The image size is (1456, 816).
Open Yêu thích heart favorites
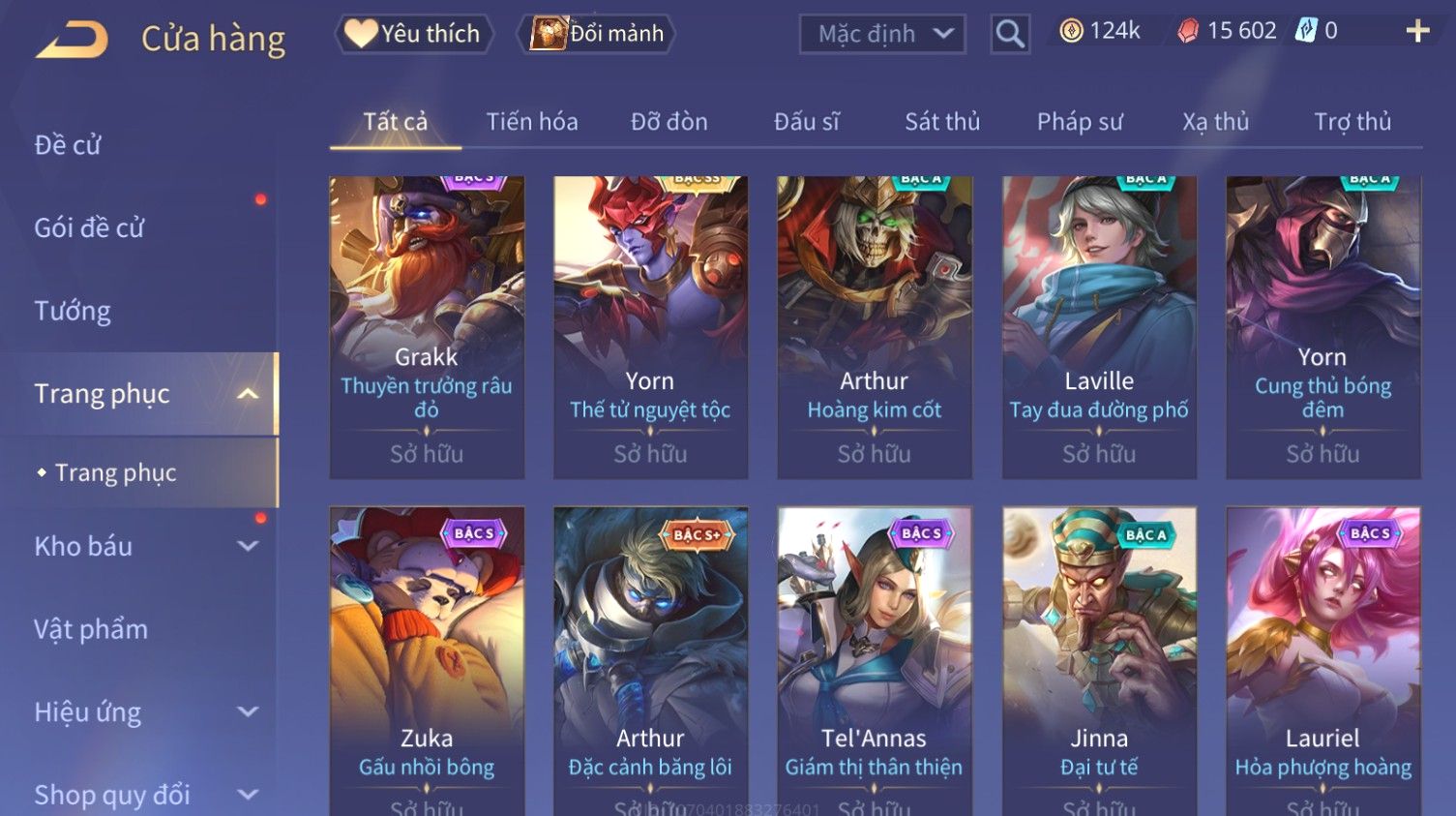click(x=413, y=34)
